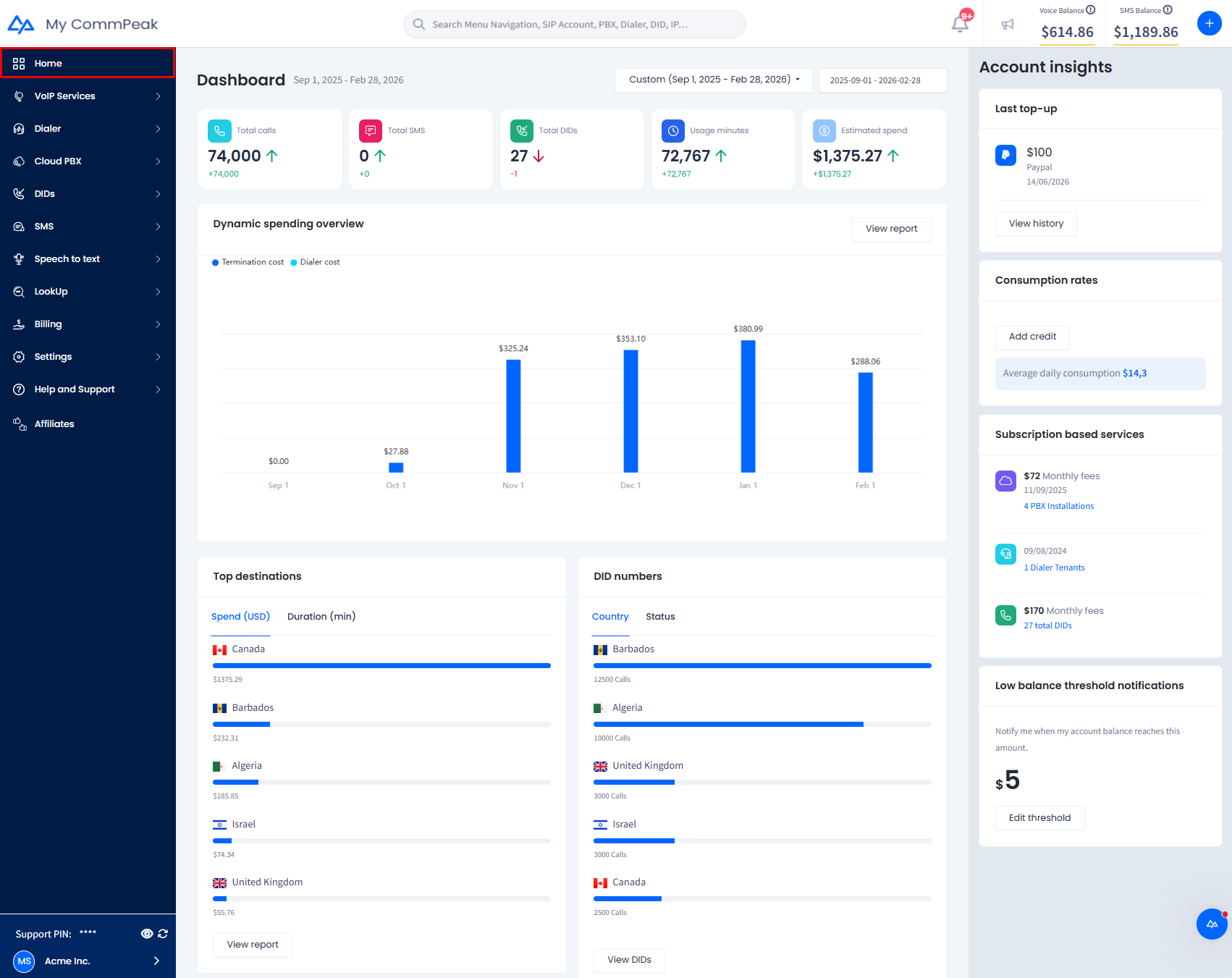The image size is (1232, 978).
Task: Click the blue plus add-funds button
Action: [x=1209, y=23]
